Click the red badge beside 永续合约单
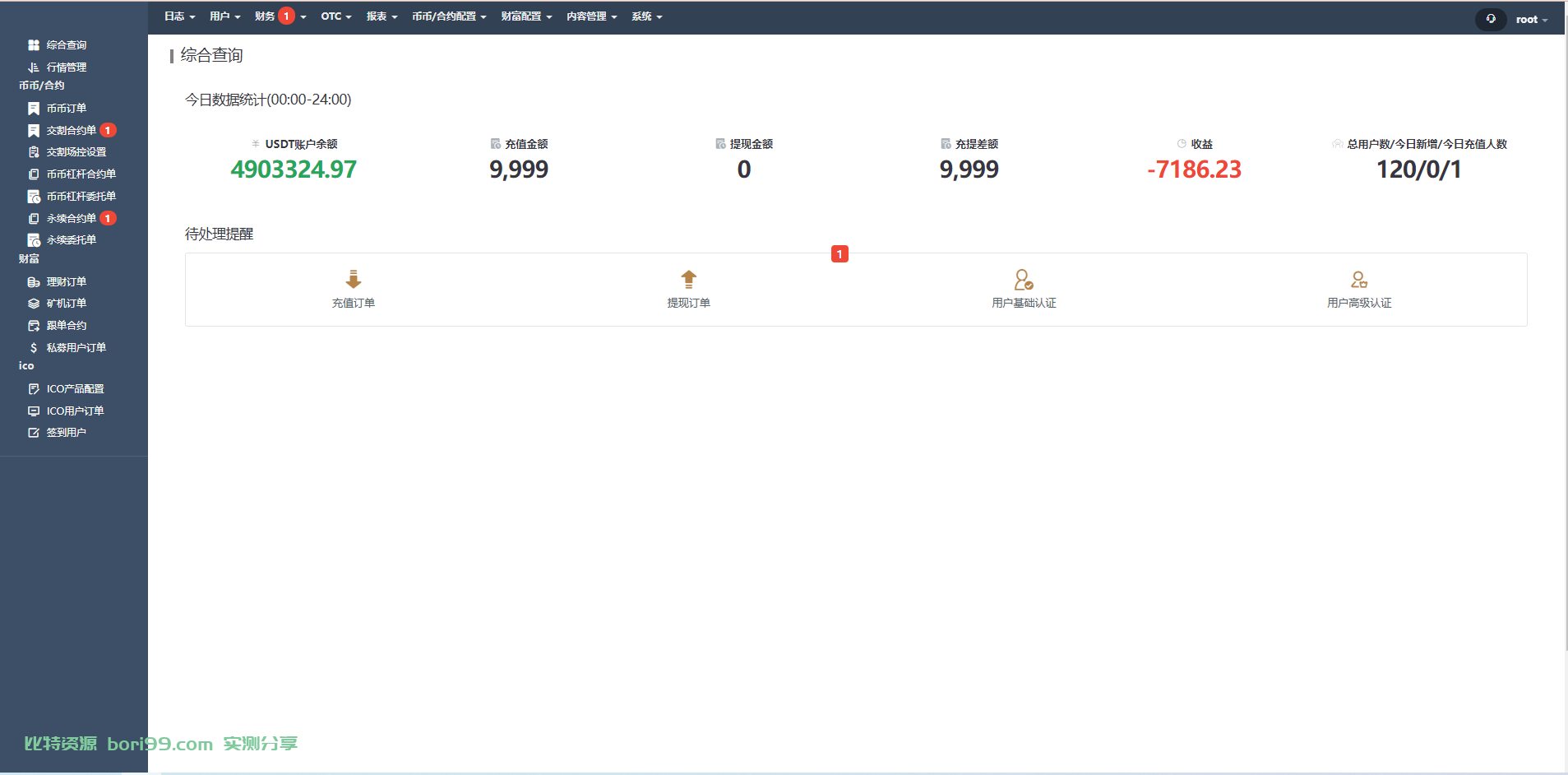 pyautogui.click(x=108, y=219)
